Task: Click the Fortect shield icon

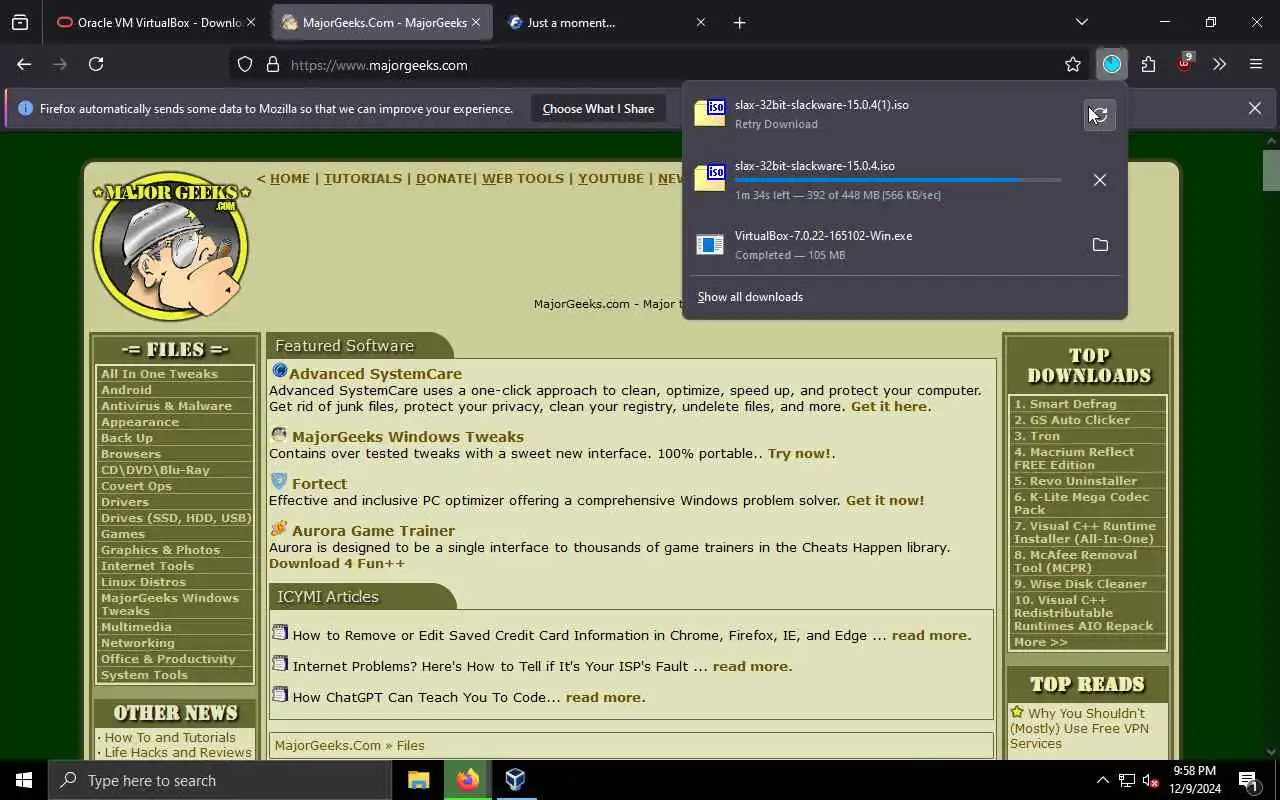Action: (x=279, y=481)
